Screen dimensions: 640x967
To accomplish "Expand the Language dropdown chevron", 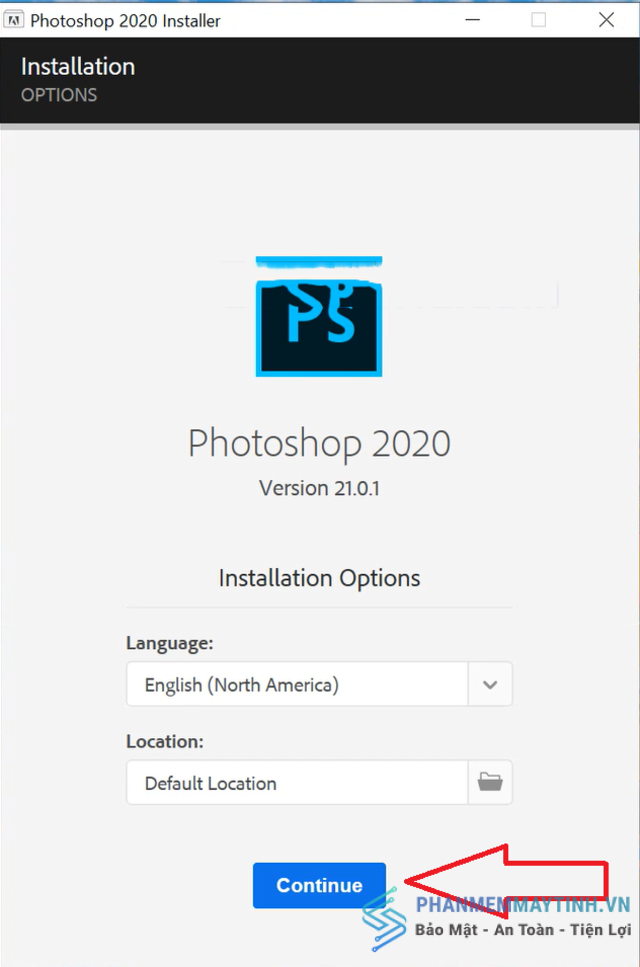I will [490, 684].
